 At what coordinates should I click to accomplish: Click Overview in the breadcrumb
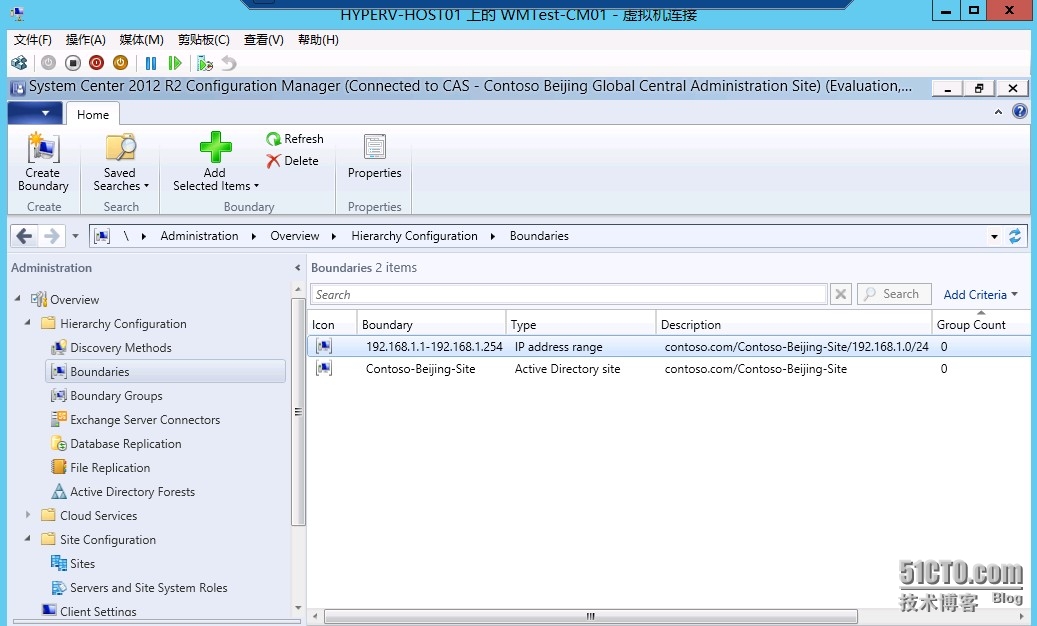294,236
